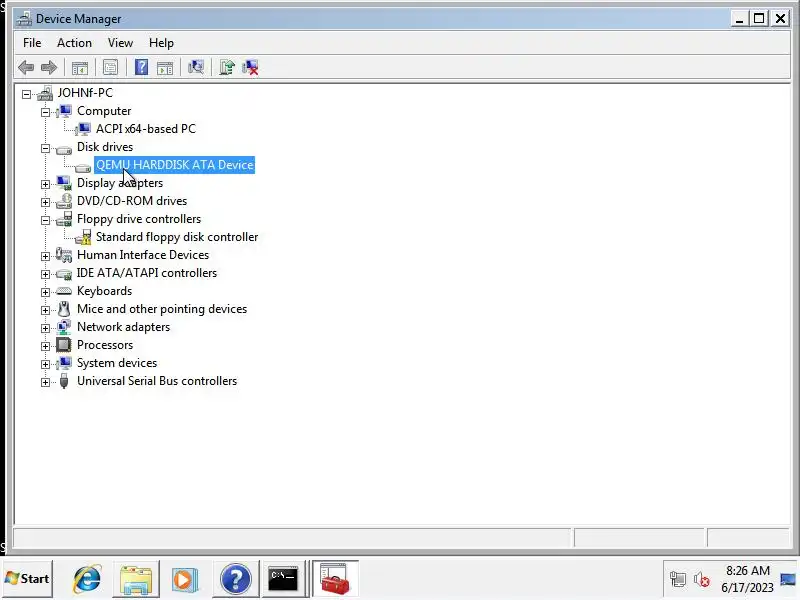The height and width of the screenshot is (600, 800).
Task: Launch Windows Media Player from taskbar
Action: [x=185, y=579]
